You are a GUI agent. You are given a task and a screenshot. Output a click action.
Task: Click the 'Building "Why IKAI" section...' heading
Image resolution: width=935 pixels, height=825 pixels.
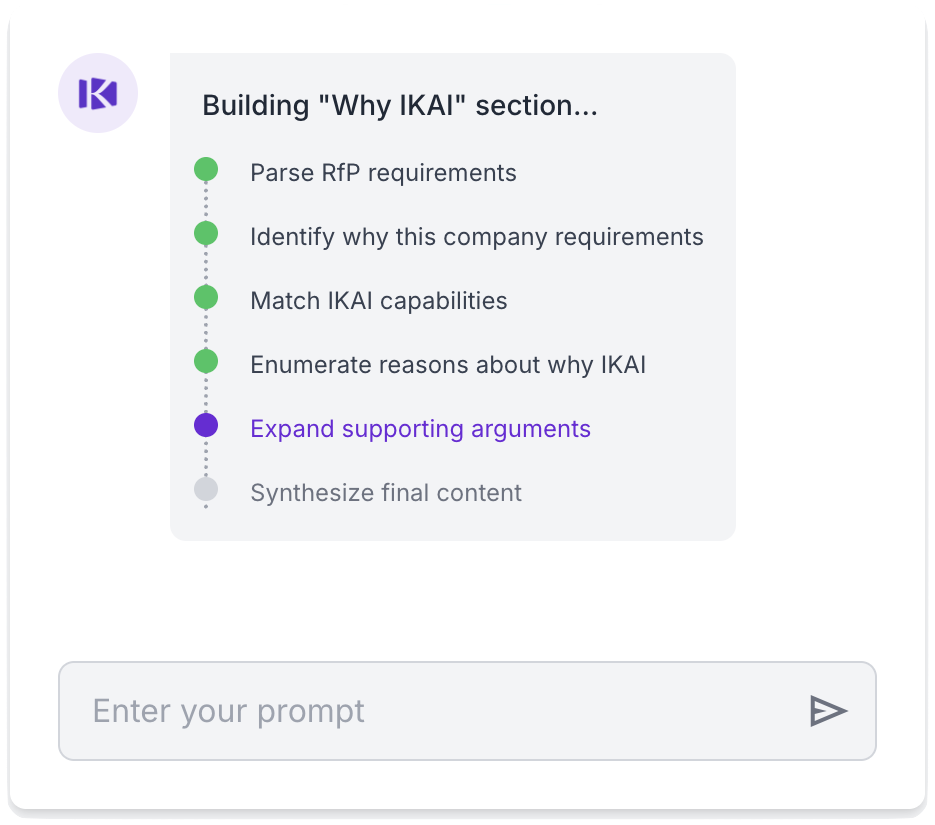pyautogui.click(x=399, y=105)
